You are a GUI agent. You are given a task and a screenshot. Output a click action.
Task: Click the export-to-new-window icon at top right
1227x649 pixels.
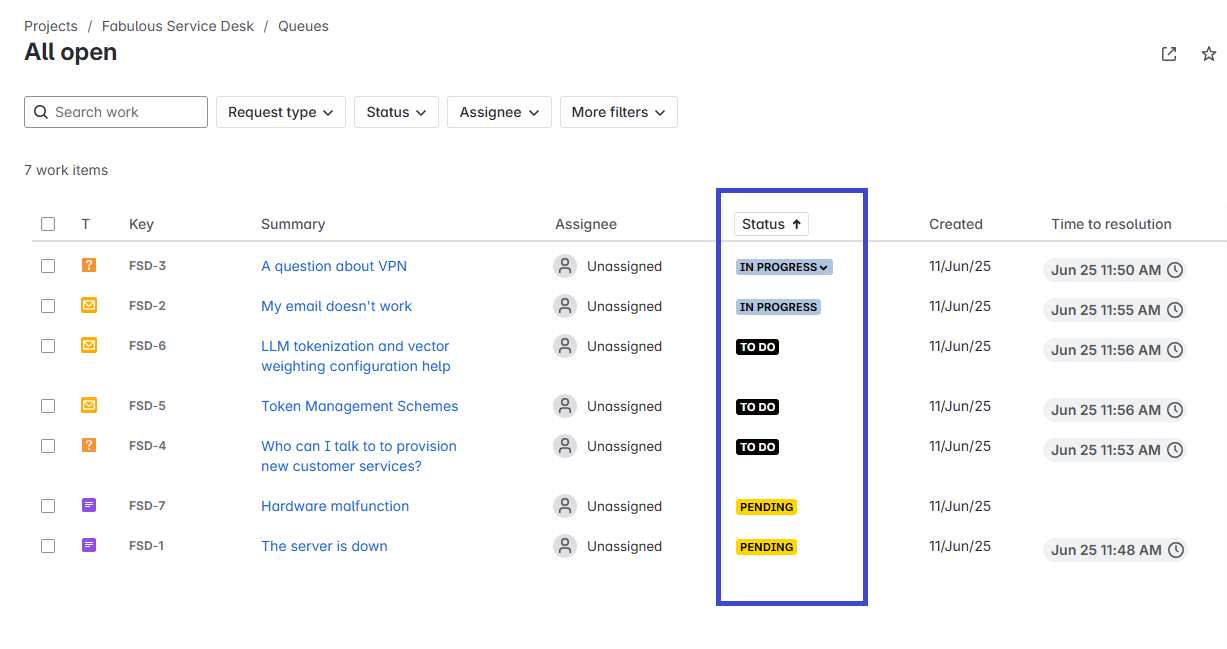point(1168,54)
